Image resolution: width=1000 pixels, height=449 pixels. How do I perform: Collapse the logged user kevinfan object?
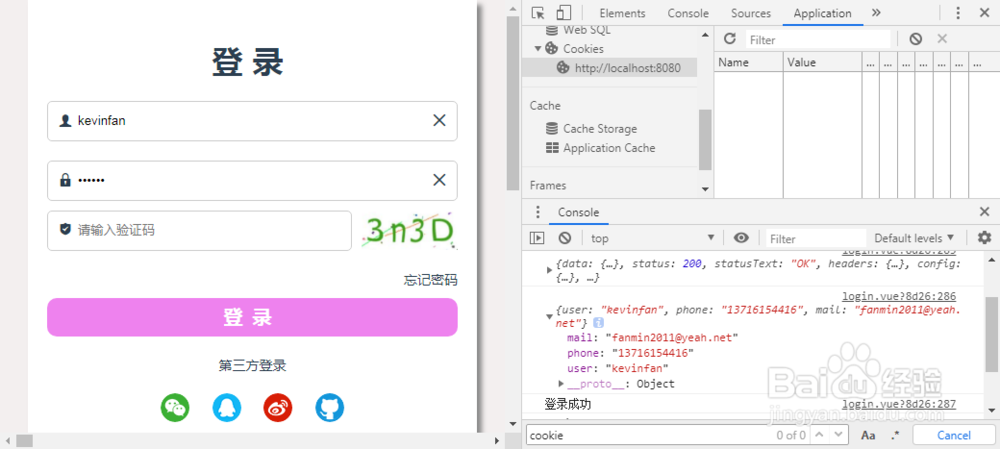(x=550, y=316)
